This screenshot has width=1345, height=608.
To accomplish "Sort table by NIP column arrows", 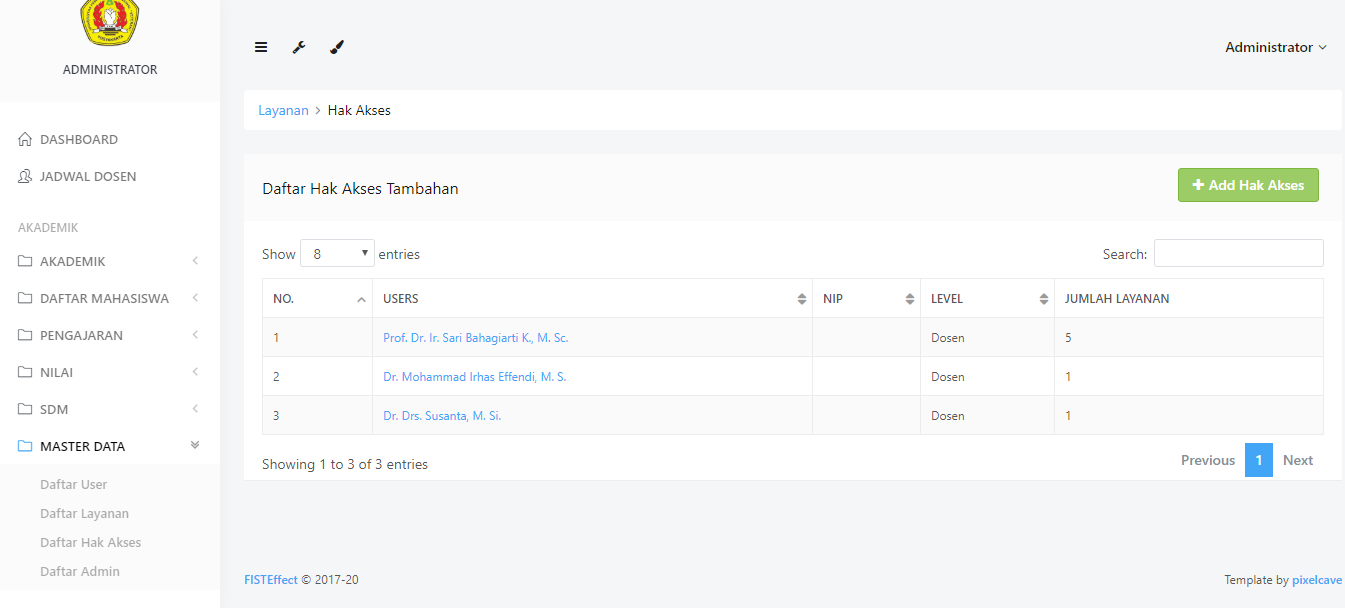I will (909, 299).
